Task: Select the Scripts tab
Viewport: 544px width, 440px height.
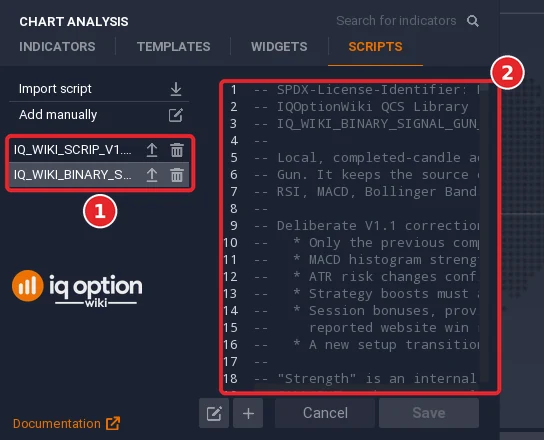Action: coord(375,47)
